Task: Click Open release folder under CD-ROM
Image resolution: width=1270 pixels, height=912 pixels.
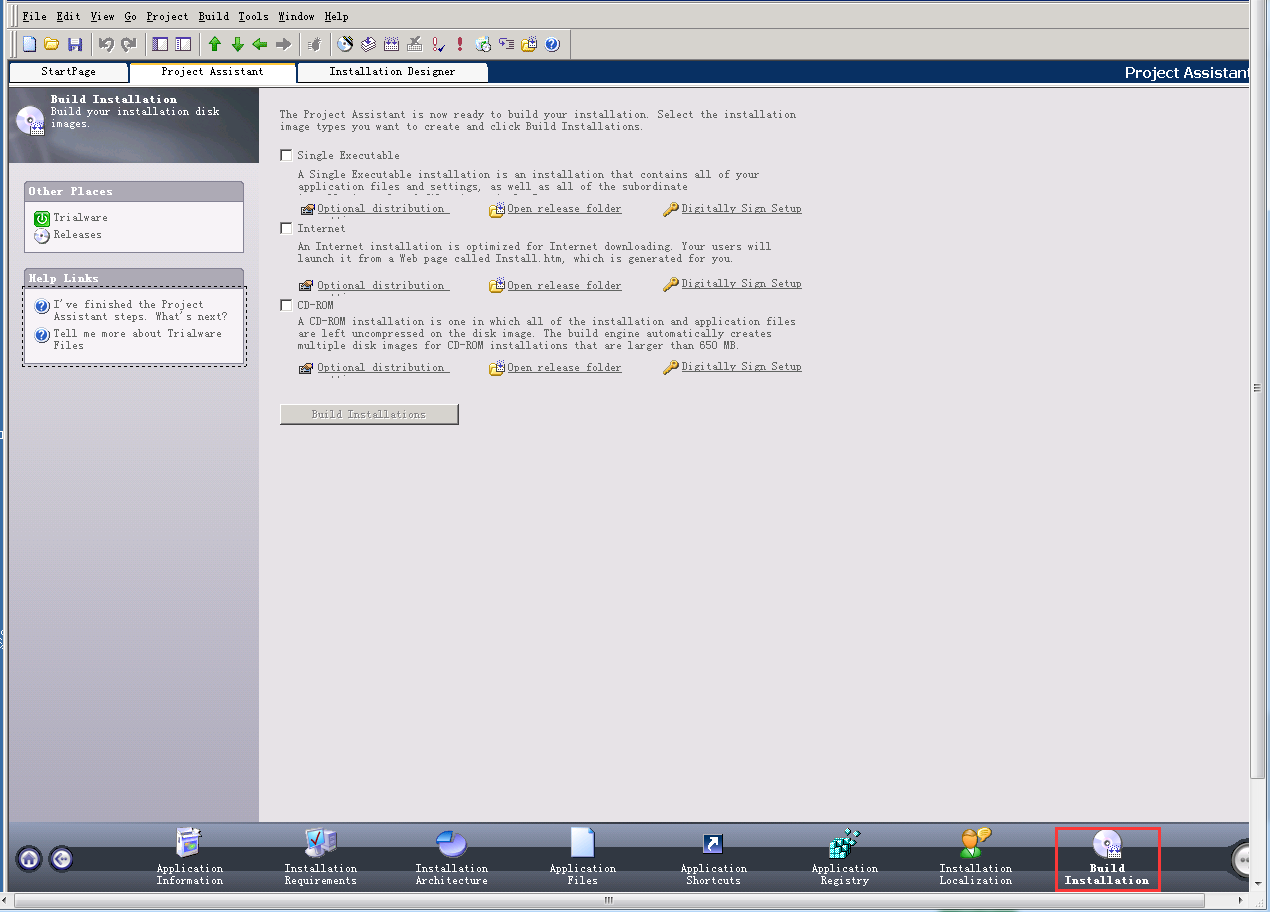Action: click(563, 368)
